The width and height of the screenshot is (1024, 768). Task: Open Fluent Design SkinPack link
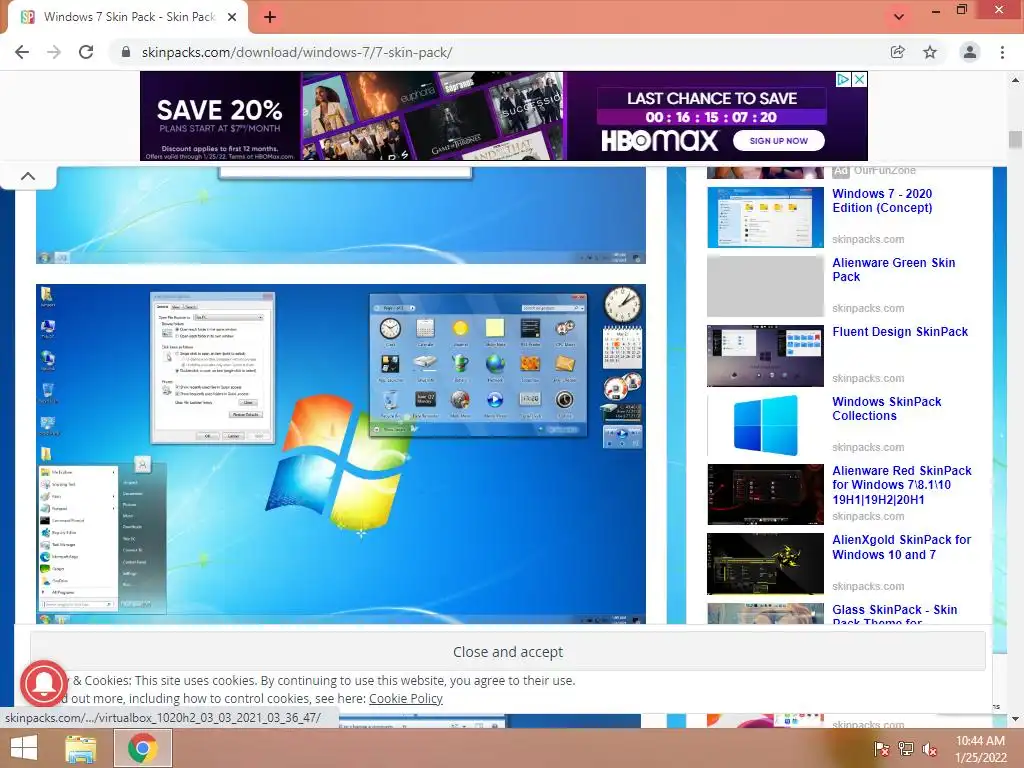[900, 332]
